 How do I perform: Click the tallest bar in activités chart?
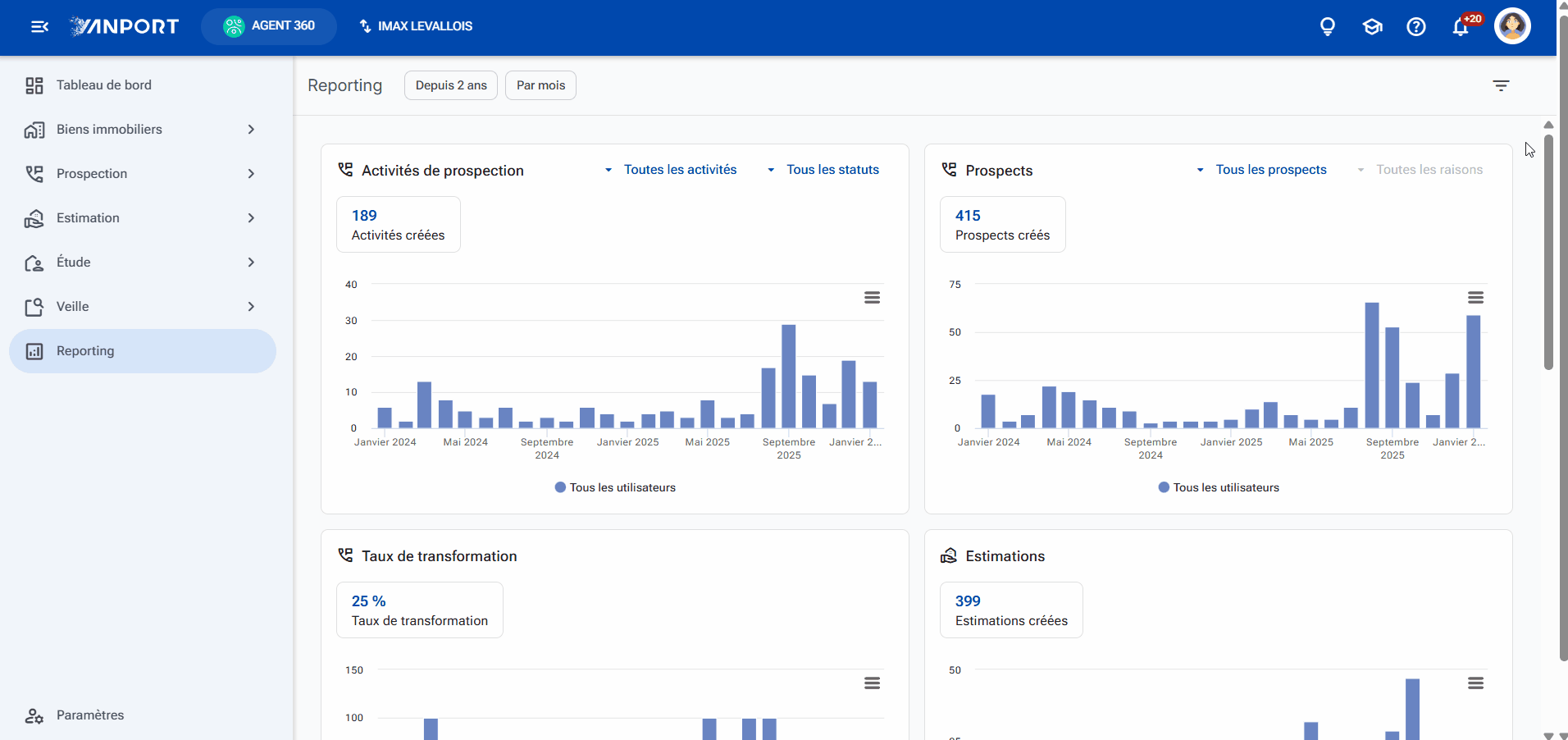789,377
